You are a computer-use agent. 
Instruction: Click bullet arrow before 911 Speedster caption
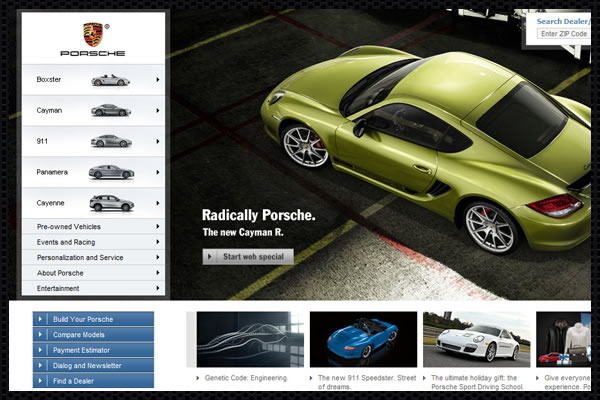coord(311,378)
